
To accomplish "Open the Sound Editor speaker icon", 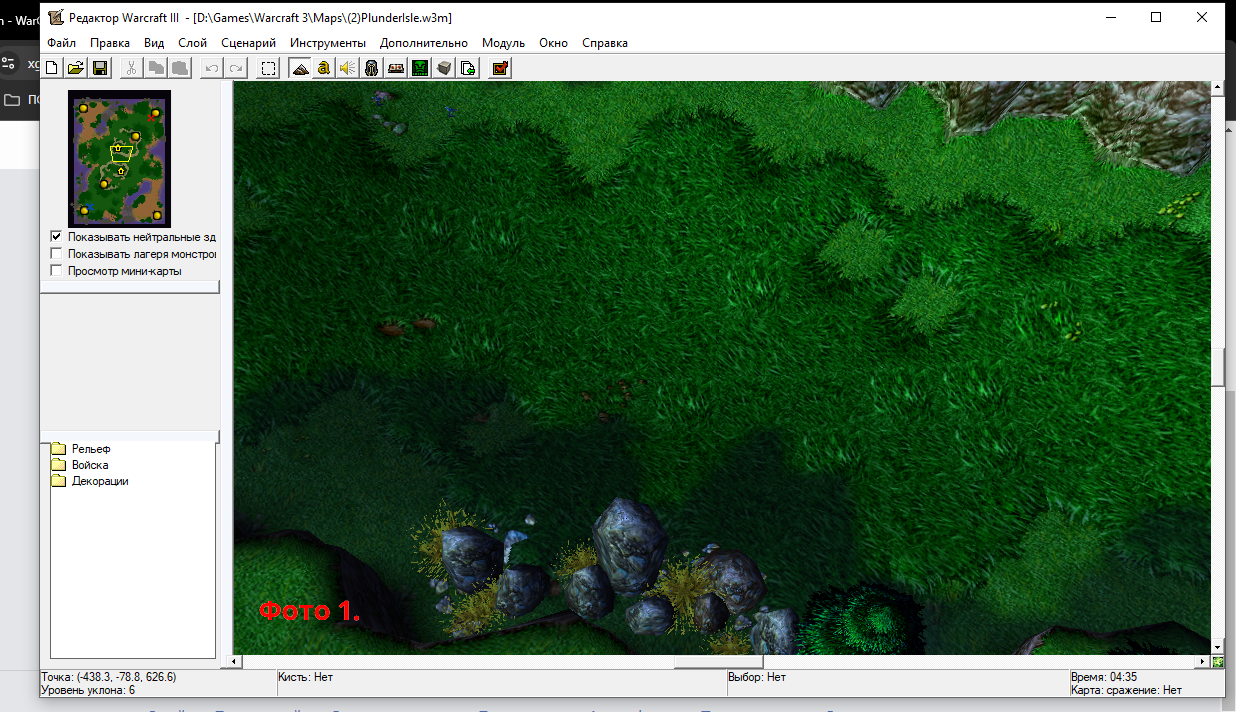I will click(348, 68).
